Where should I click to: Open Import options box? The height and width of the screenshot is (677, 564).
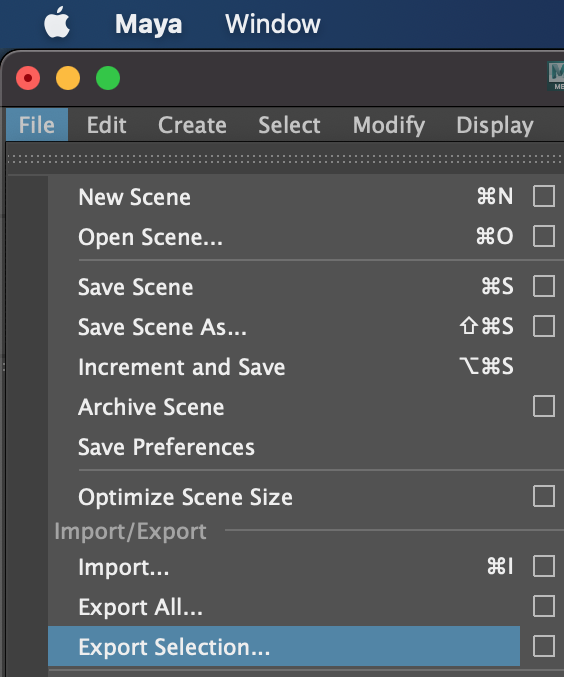click(544, 566)
